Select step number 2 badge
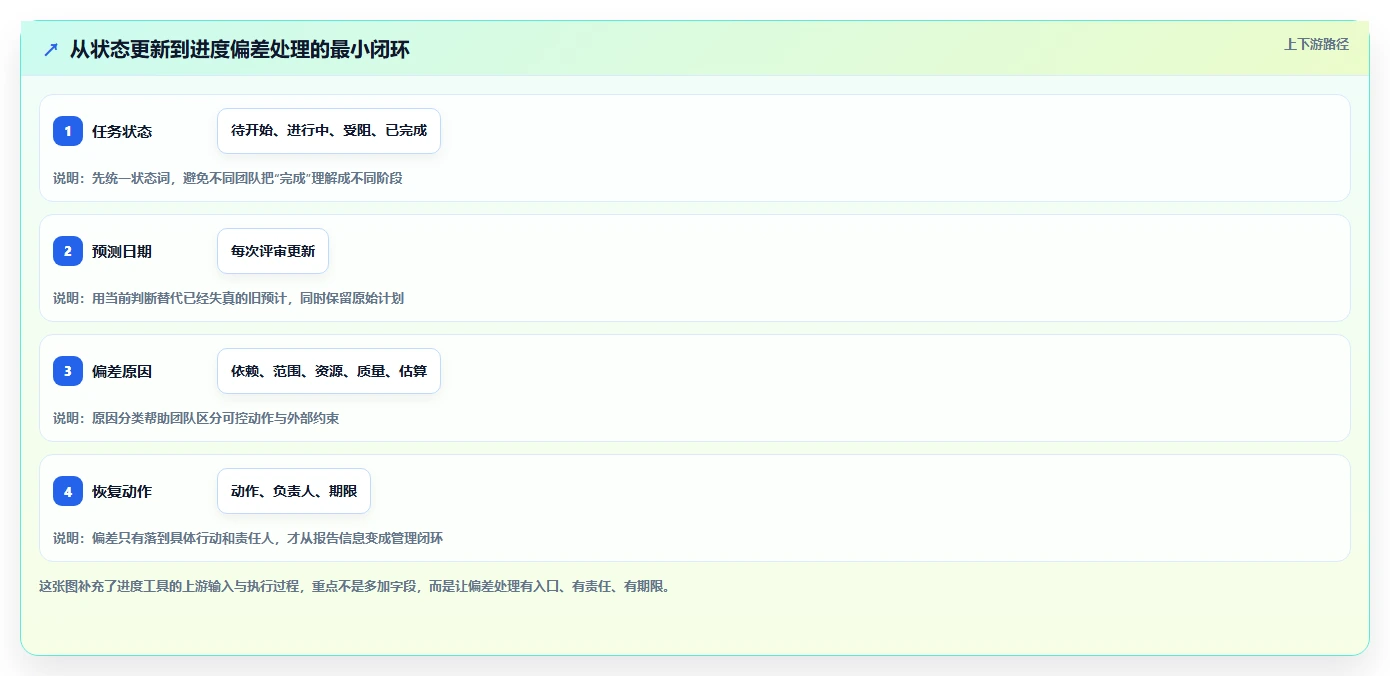The image size is (1390, 676). [68, 251]
